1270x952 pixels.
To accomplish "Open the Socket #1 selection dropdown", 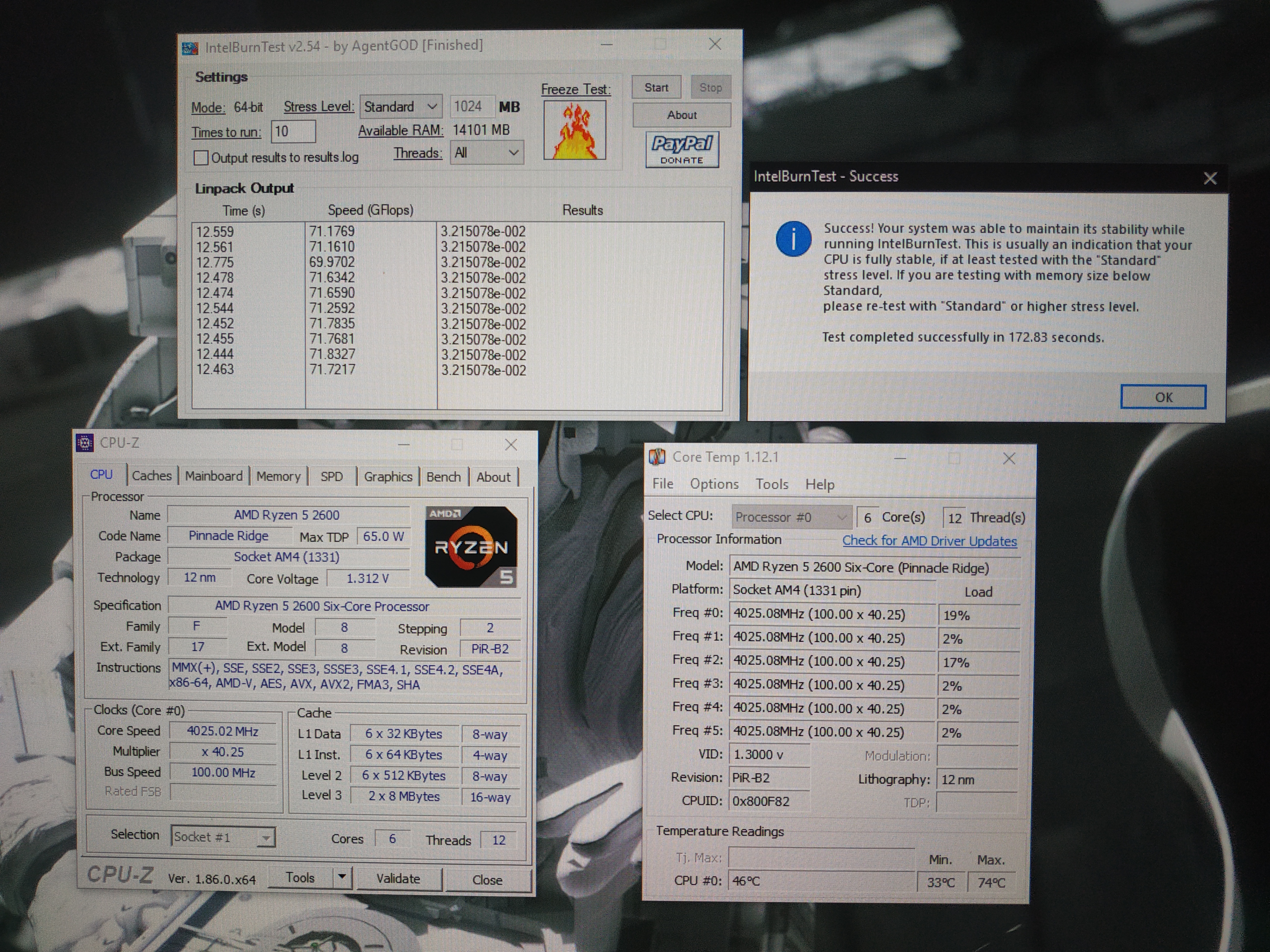I will point(223,837).
